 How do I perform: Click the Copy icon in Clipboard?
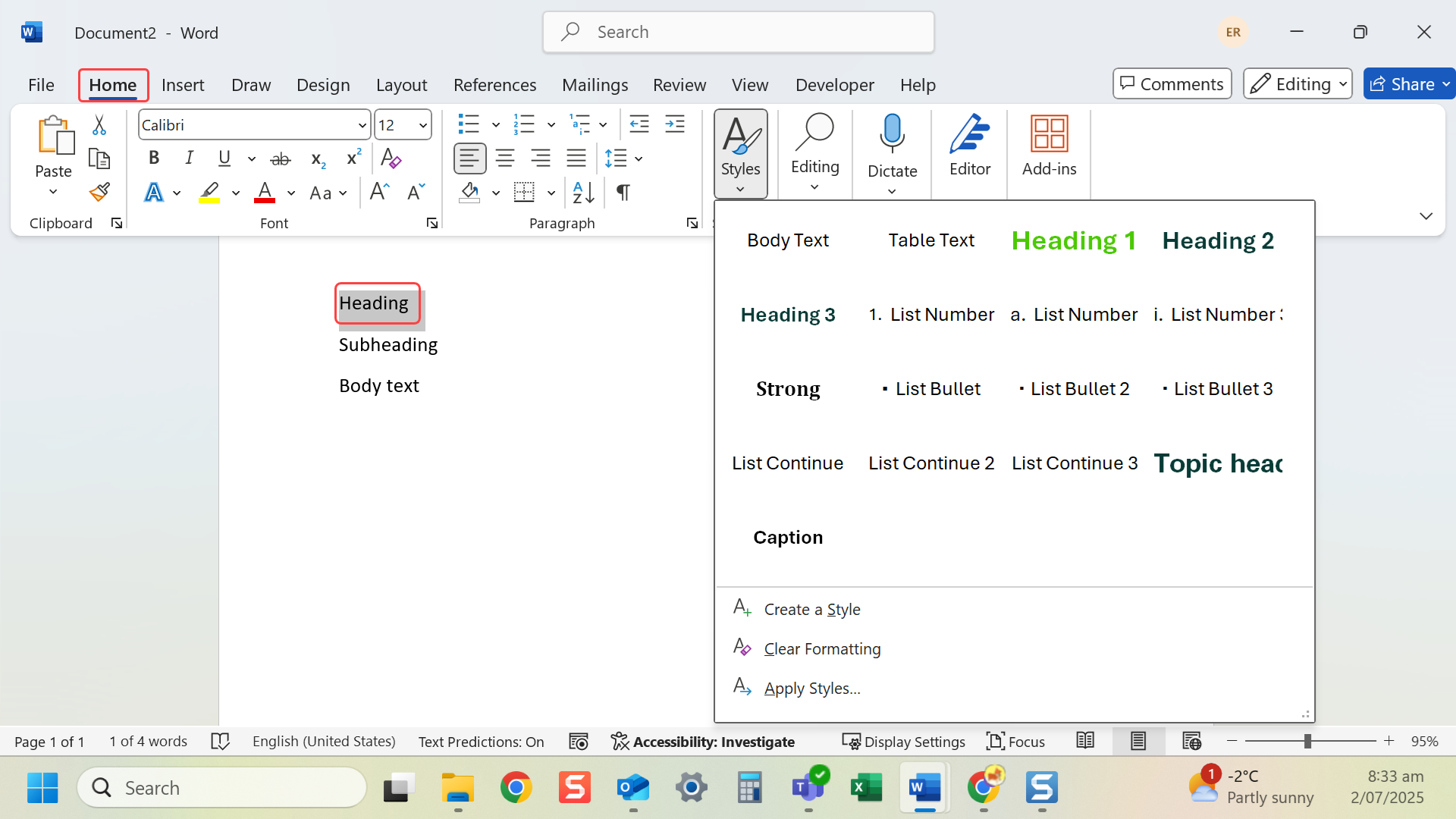99,158
